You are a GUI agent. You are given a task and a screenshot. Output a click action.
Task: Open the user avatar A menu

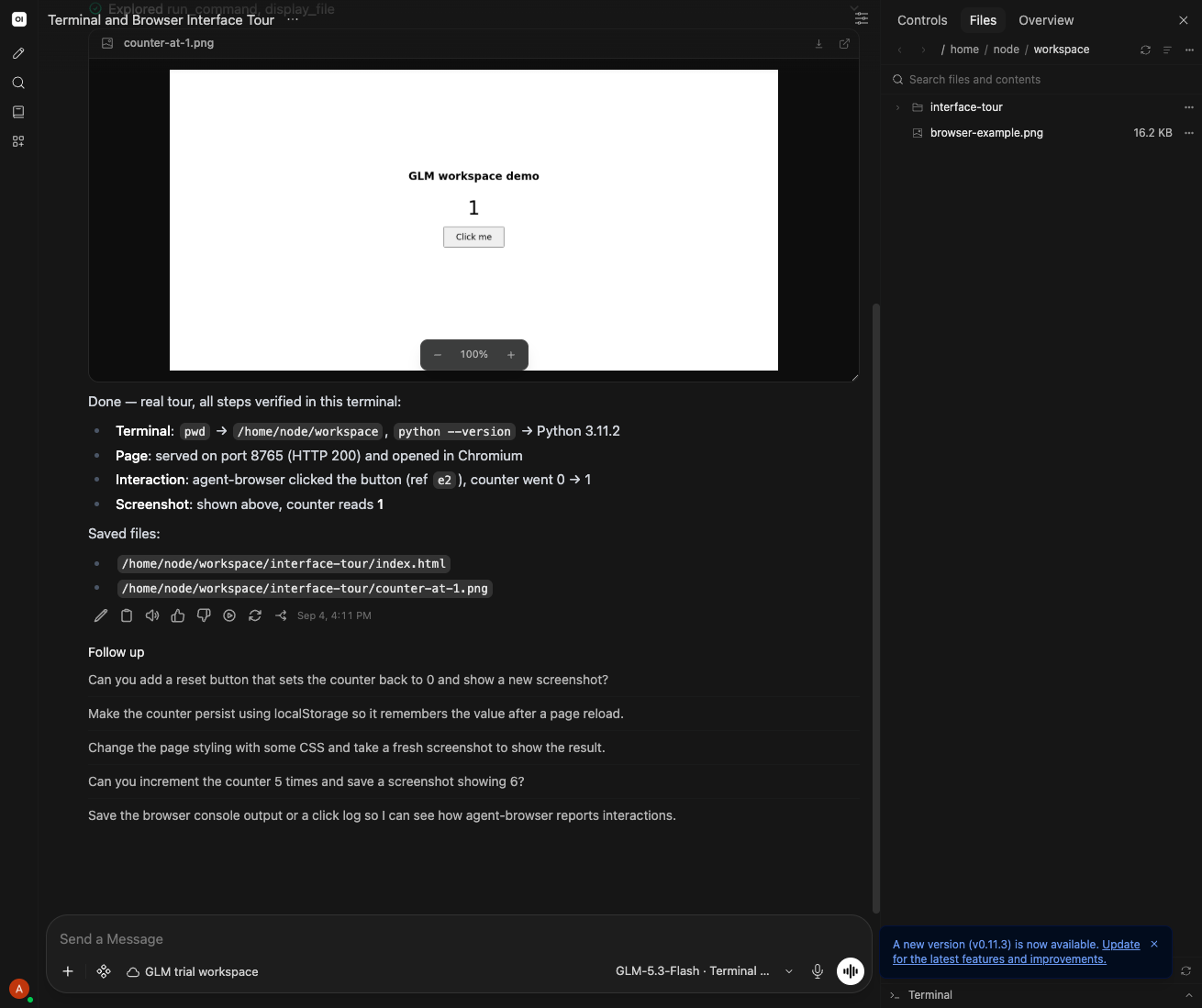pyautogui.click(x=18, y=990)
